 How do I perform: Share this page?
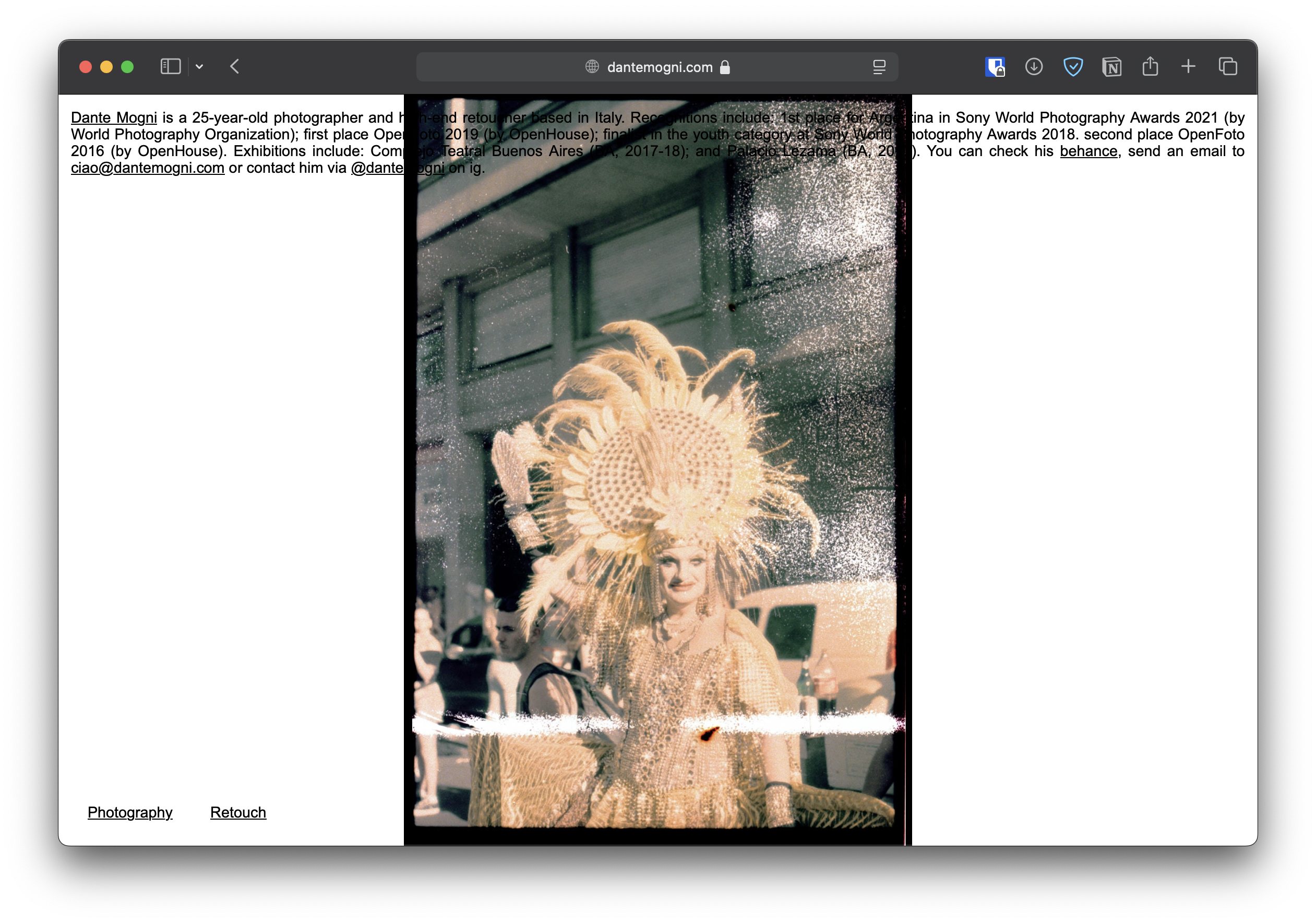[1150, 66]
